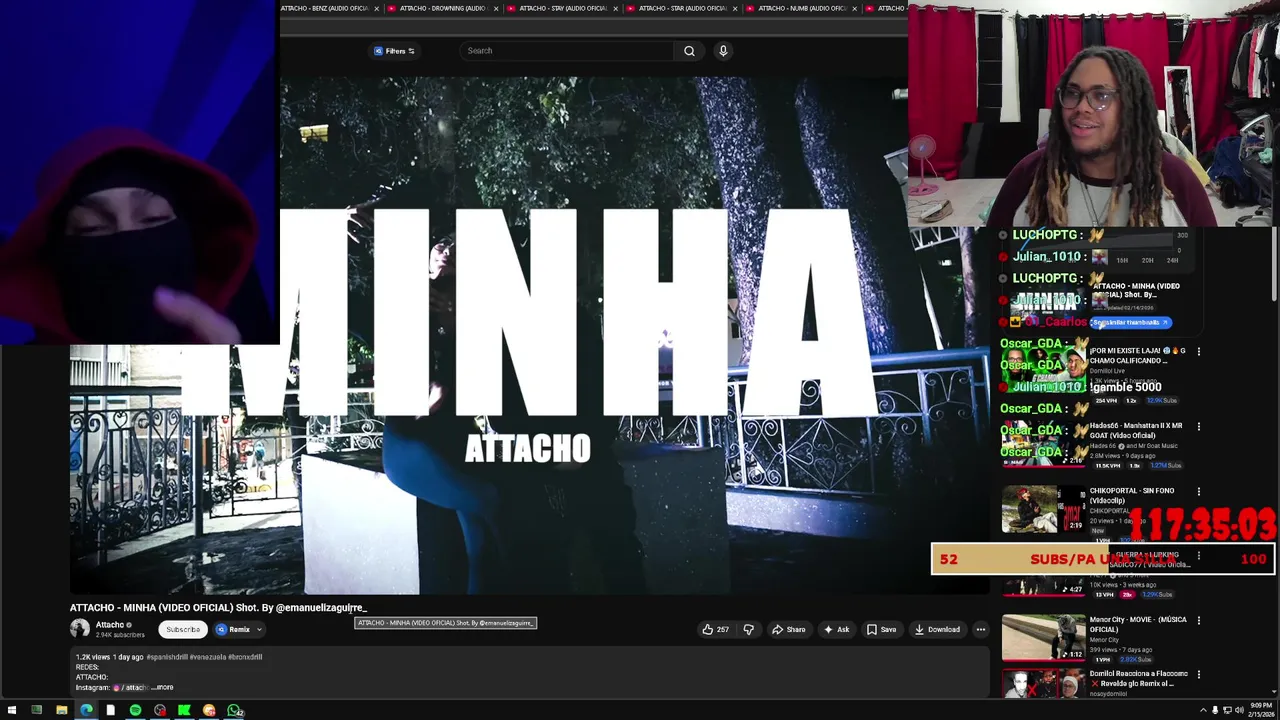Screen dimensions: 1280x720
Task: Like the video with thumbs up
Action: pyautogui.click(x=715, y=629)
